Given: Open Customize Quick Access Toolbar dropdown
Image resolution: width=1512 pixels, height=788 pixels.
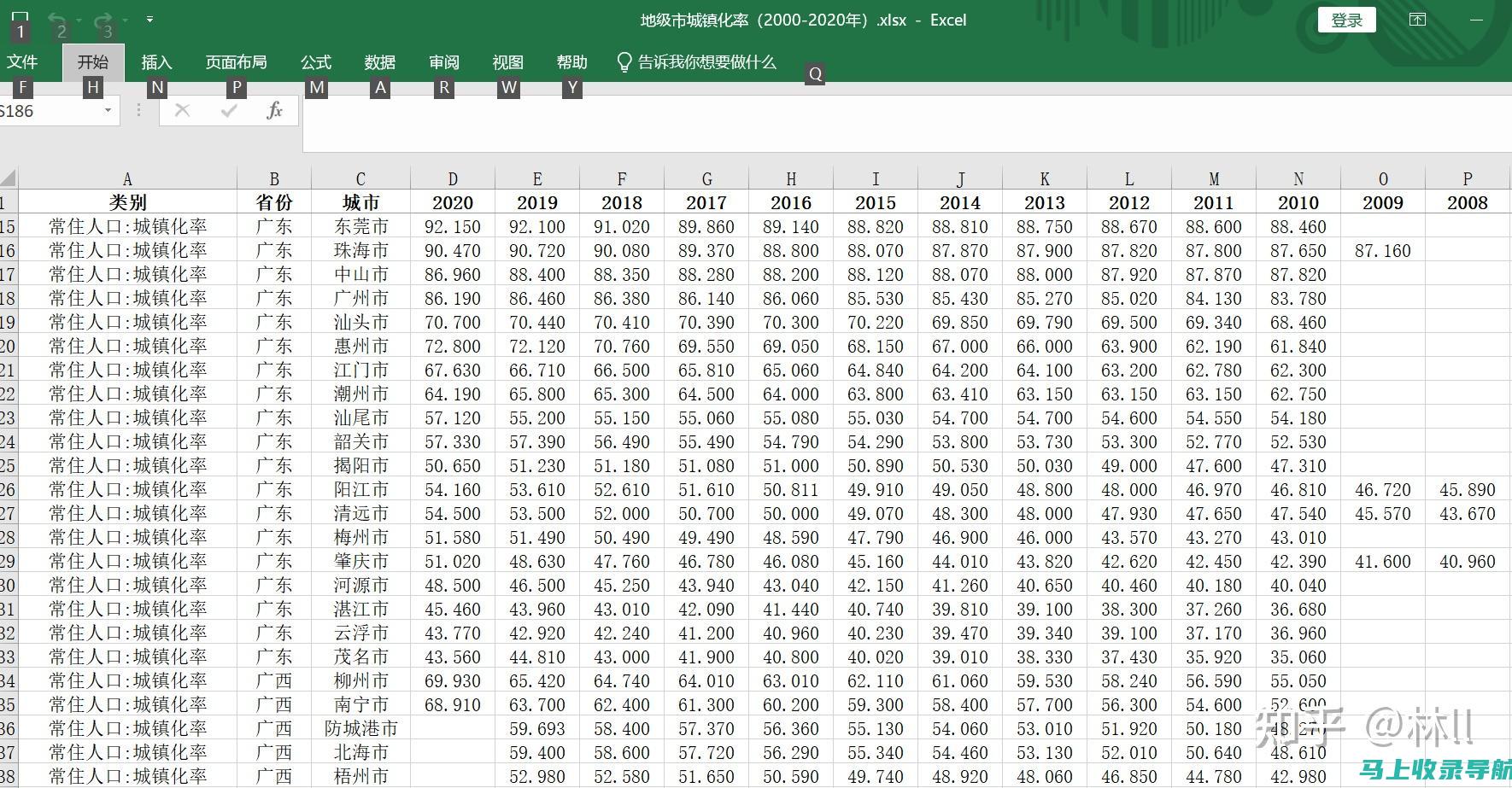Looking at the screenshot, I should [149, 19].
